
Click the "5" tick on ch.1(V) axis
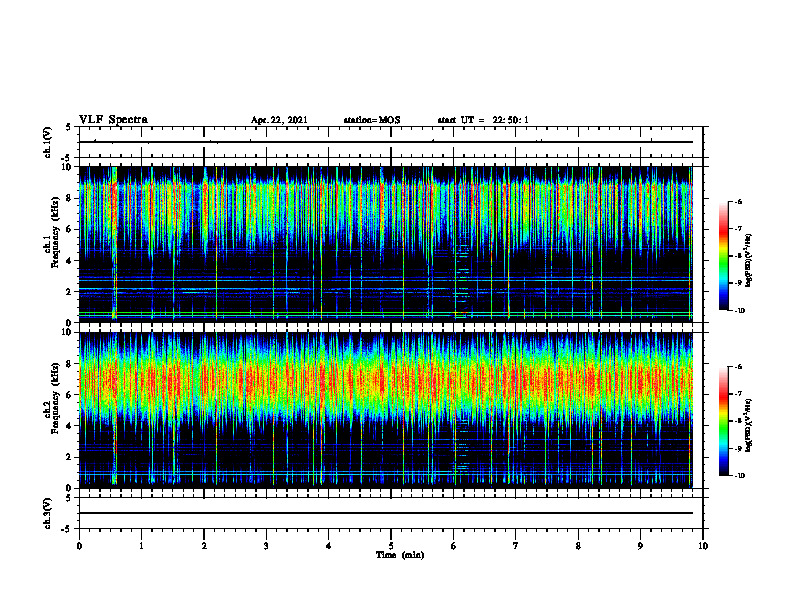[x=69, y=127]
